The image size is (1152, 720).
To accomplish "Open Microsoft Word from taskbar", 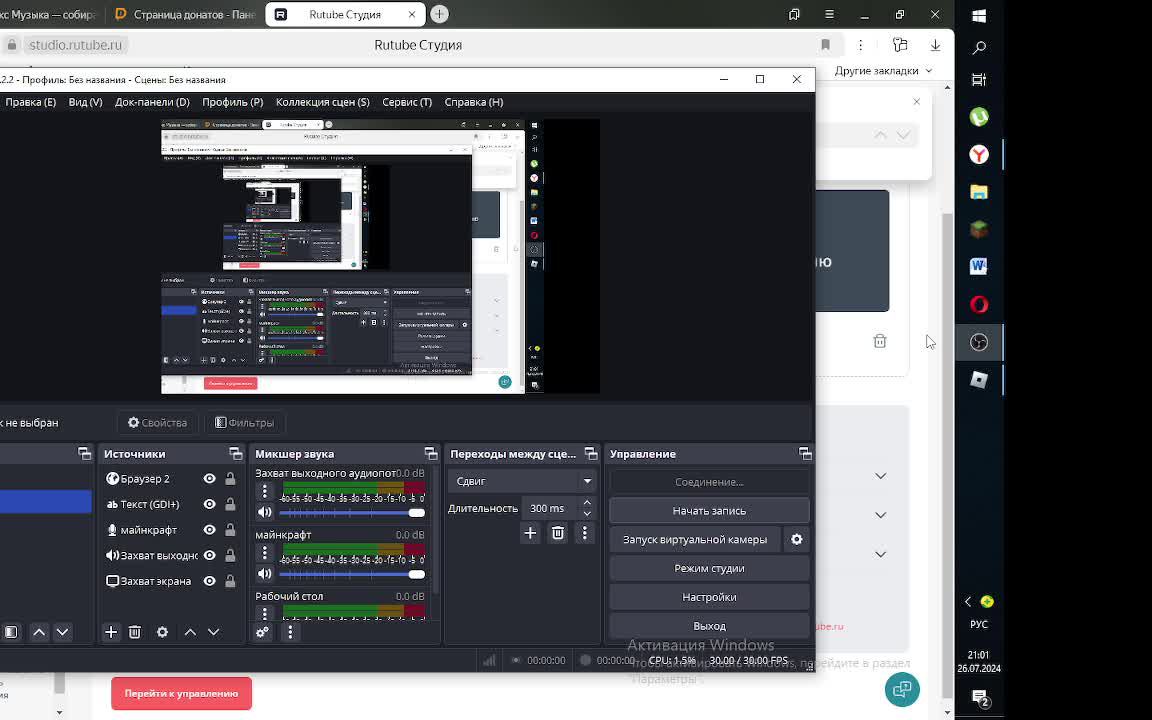I will [979, 267].
